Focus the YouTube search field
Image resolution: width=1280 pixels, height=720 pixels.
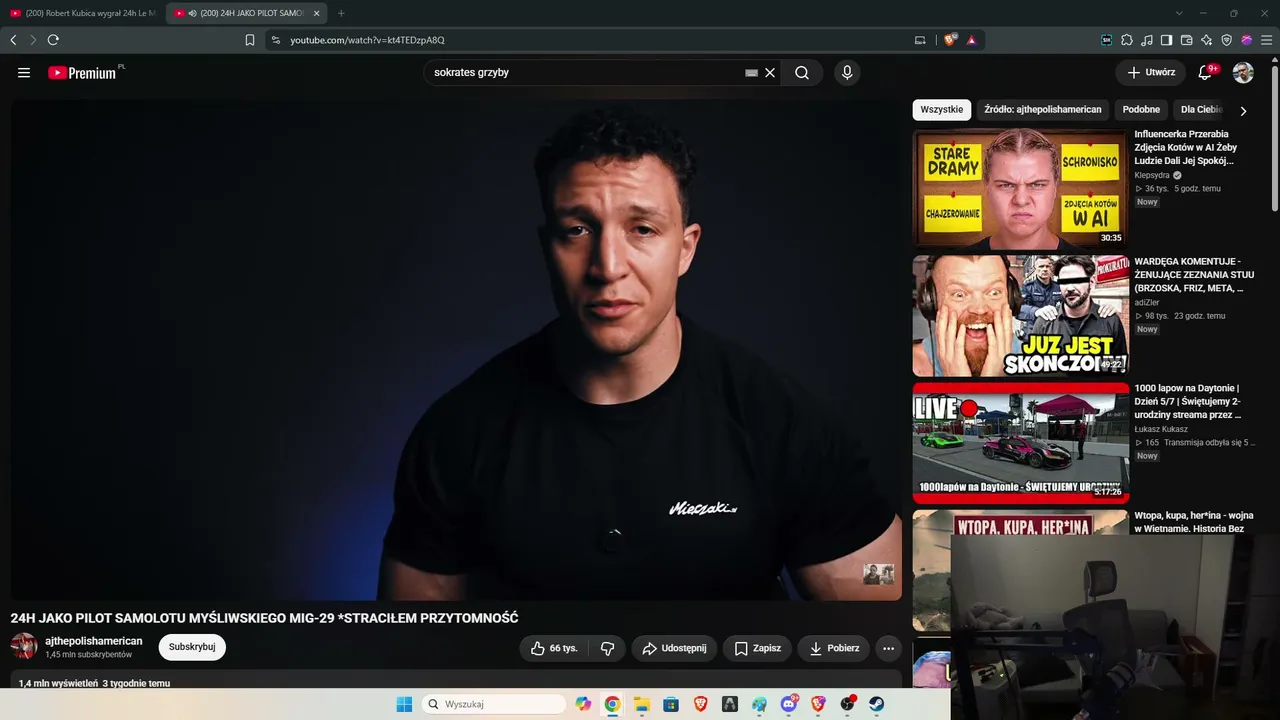point(585,73)
